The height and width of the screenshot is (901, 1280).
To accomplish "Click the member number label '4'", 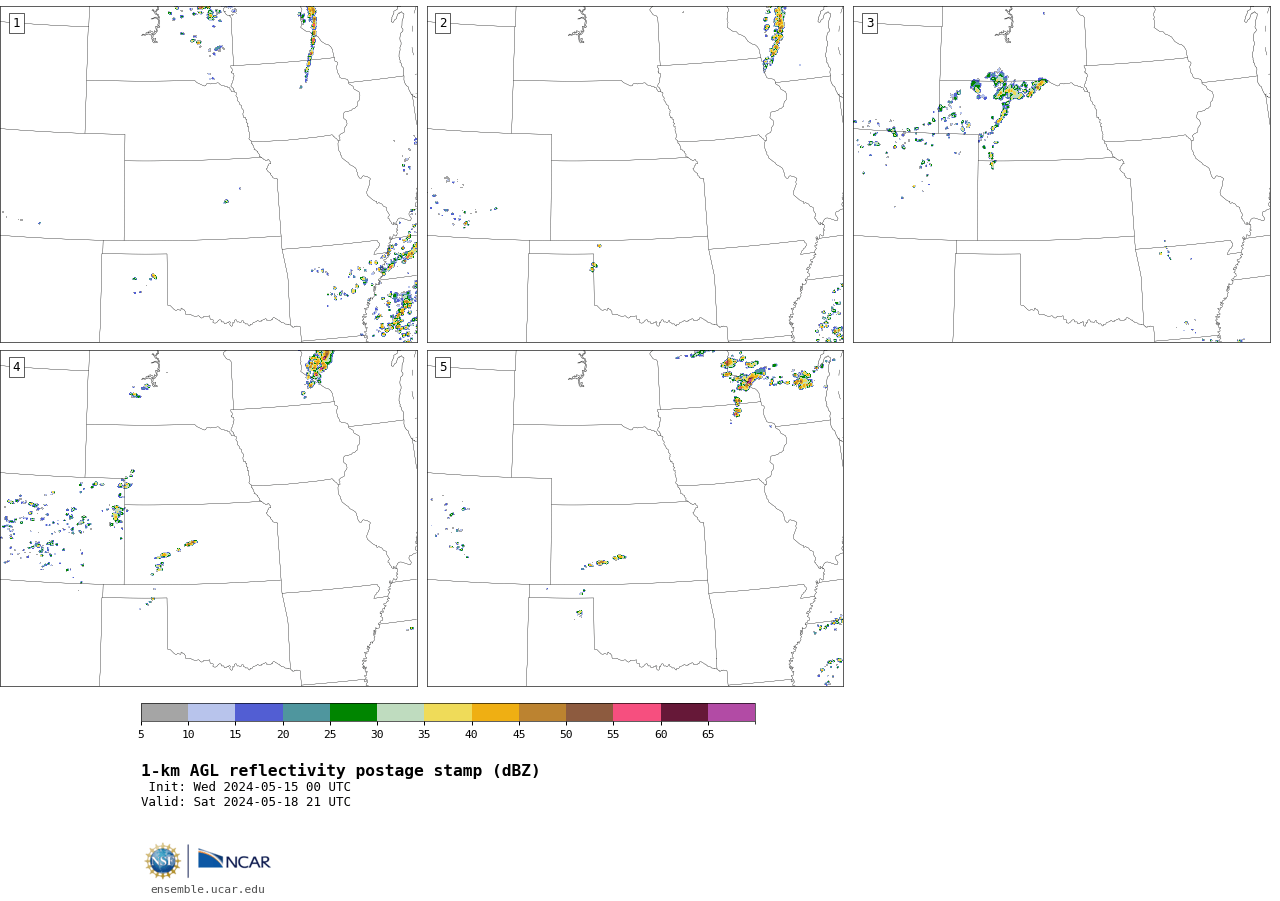I will (x=16, y=367).
